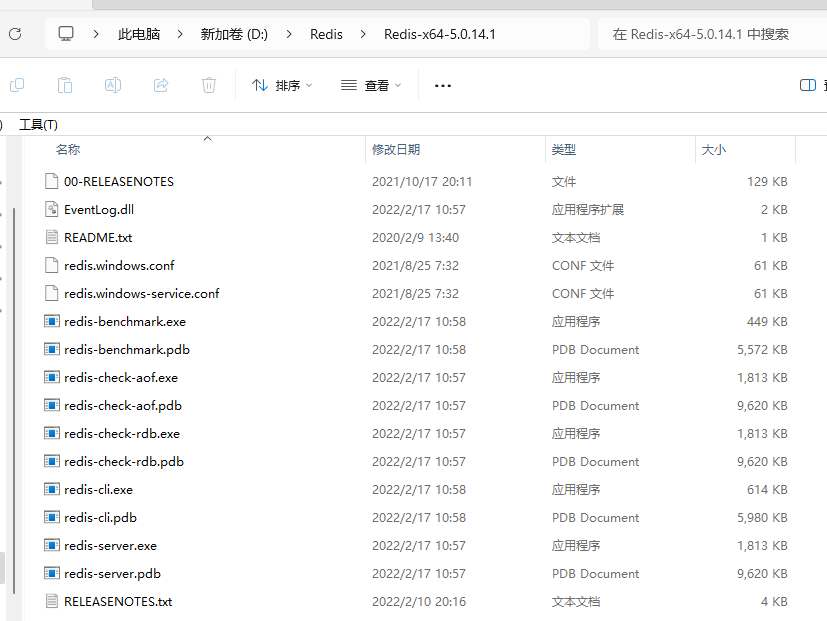Click the refresh icon beside address bar
The image size is (827, 621).
pos(15,34)
